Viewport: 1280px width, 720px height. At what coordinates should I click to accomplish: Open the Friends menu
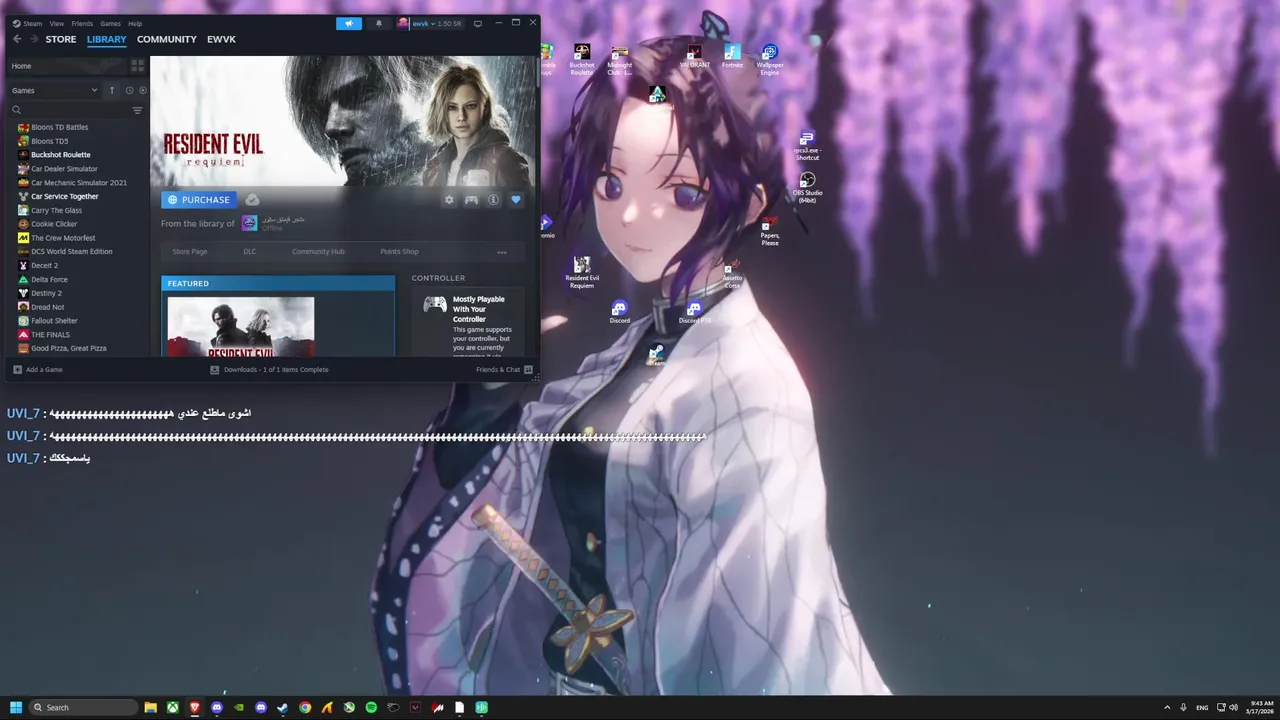82,23
